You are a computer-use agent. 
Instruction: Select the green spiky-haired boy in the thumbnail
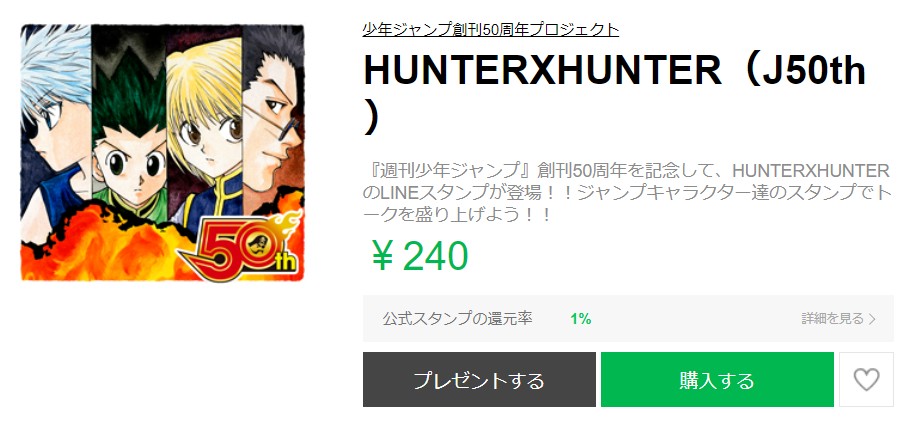click(129, 140)
